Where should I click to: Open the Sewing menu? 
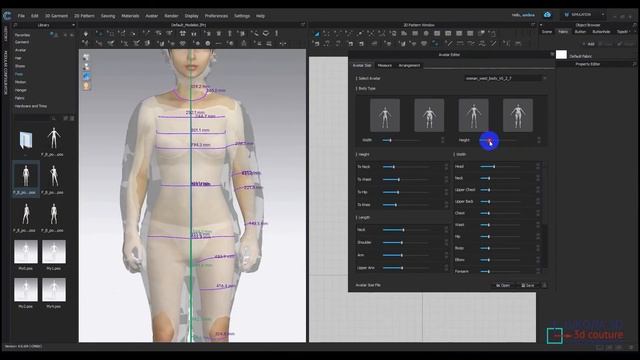[108, 16]
